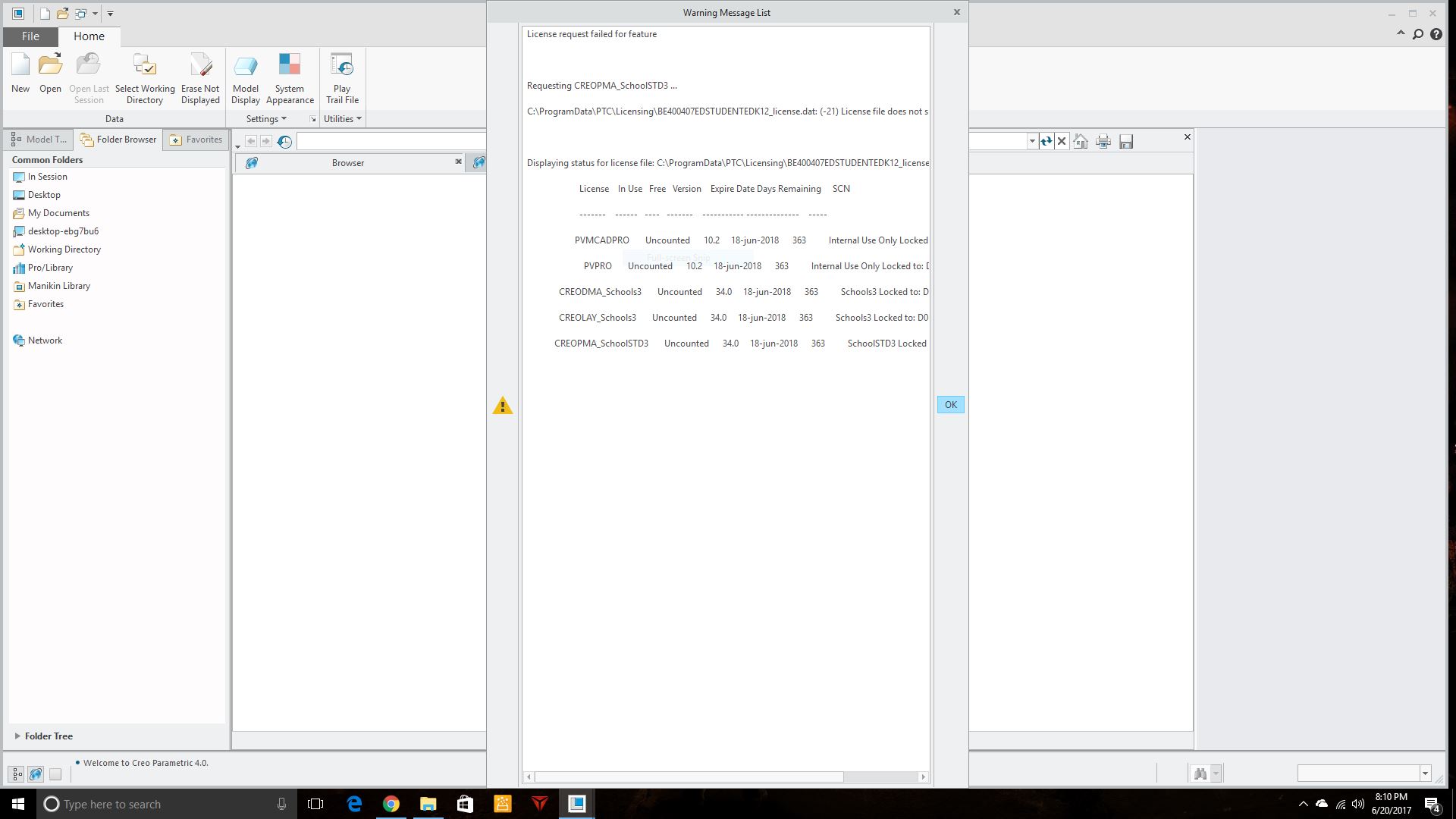The image size is (1456, 819).
Task: Open the Settings dropdown group
Action: pos(266,119)
